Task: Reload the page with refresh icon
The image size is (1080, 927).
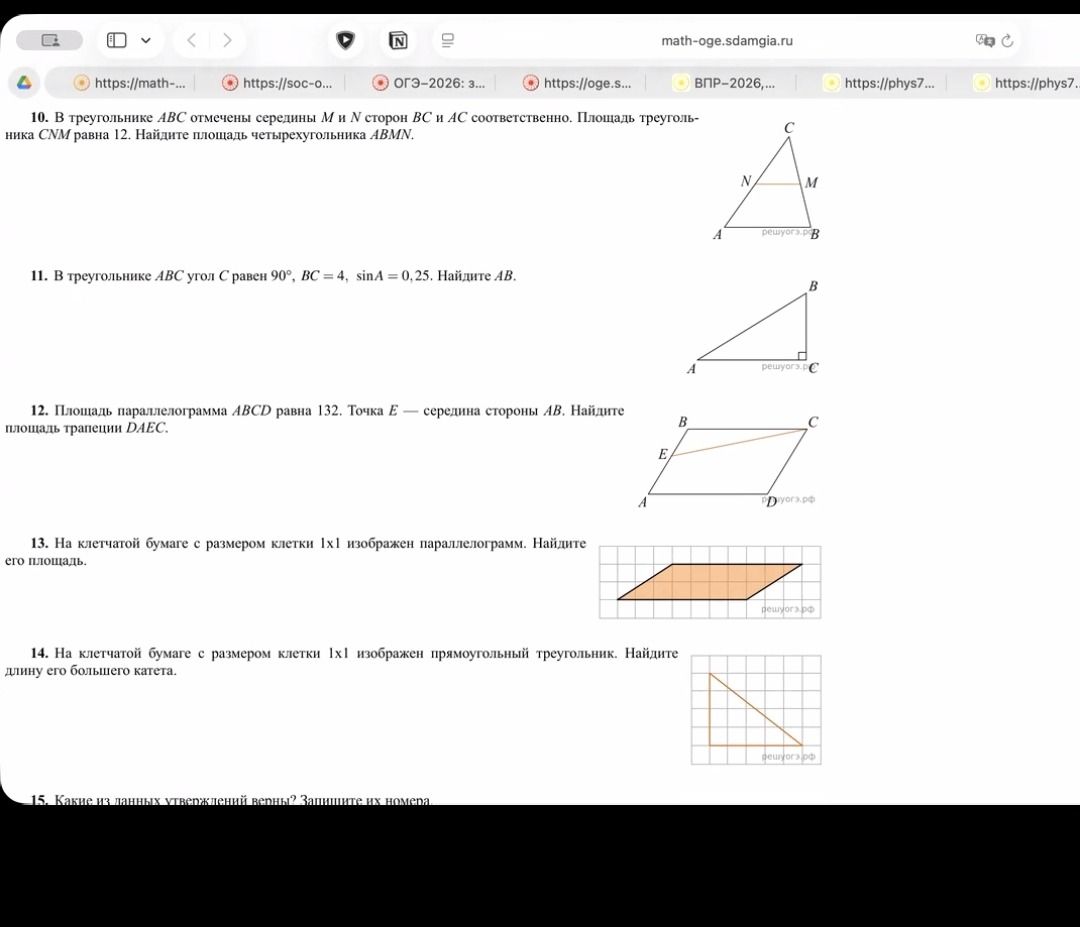Action: [1008, 41]
